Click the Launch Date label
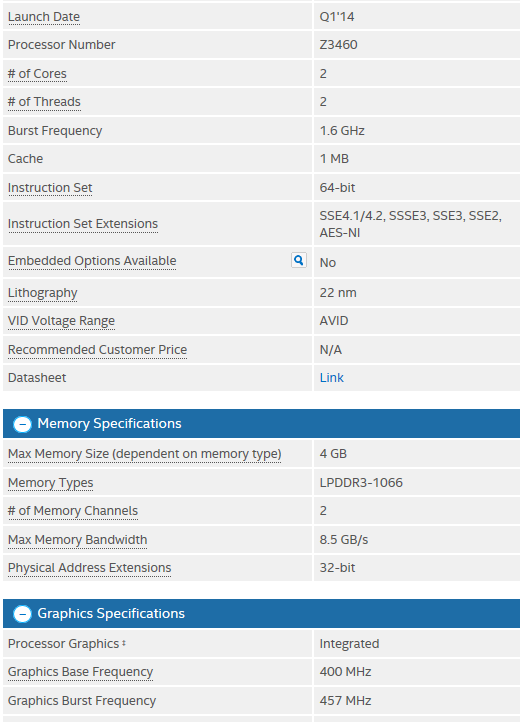526x722 pixels. pyautogui.click(x=44, y=17)
